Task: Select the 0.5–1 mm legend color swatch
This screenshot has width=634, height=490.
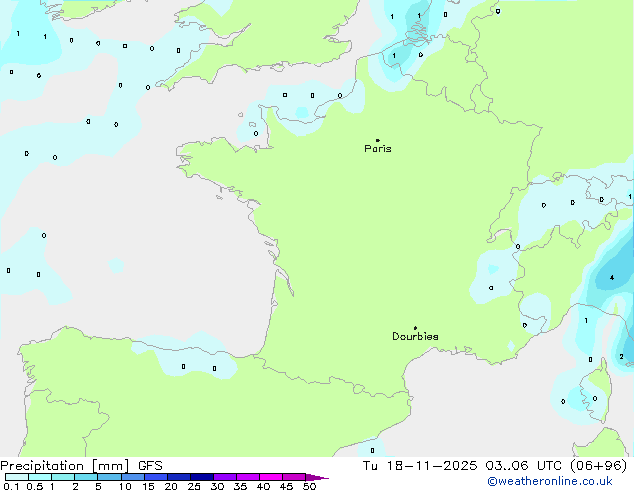Action: tap(40, 477)
